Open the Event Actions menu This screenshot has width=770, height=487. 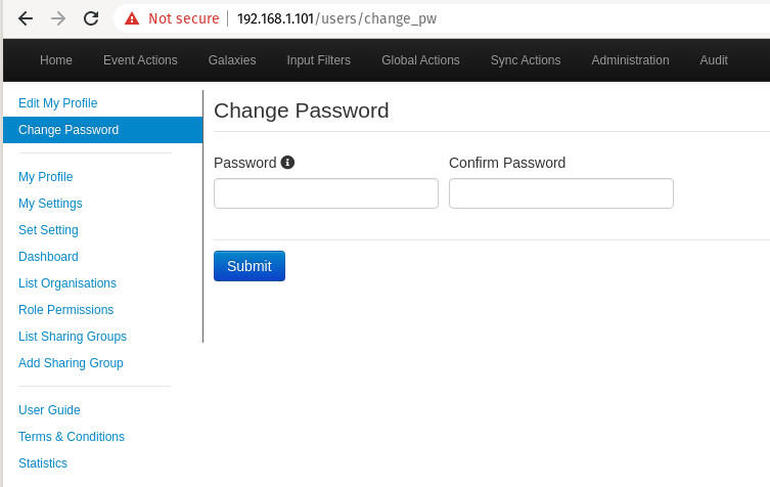coord(140,60)
